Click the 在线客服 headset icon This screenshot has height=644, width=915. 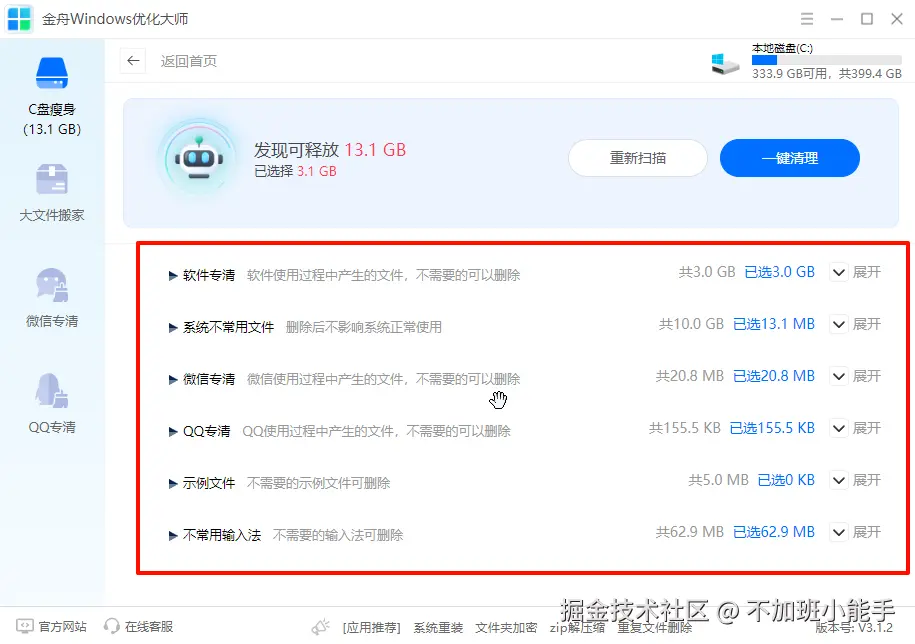pyautogui.click(x=111, y=626)
